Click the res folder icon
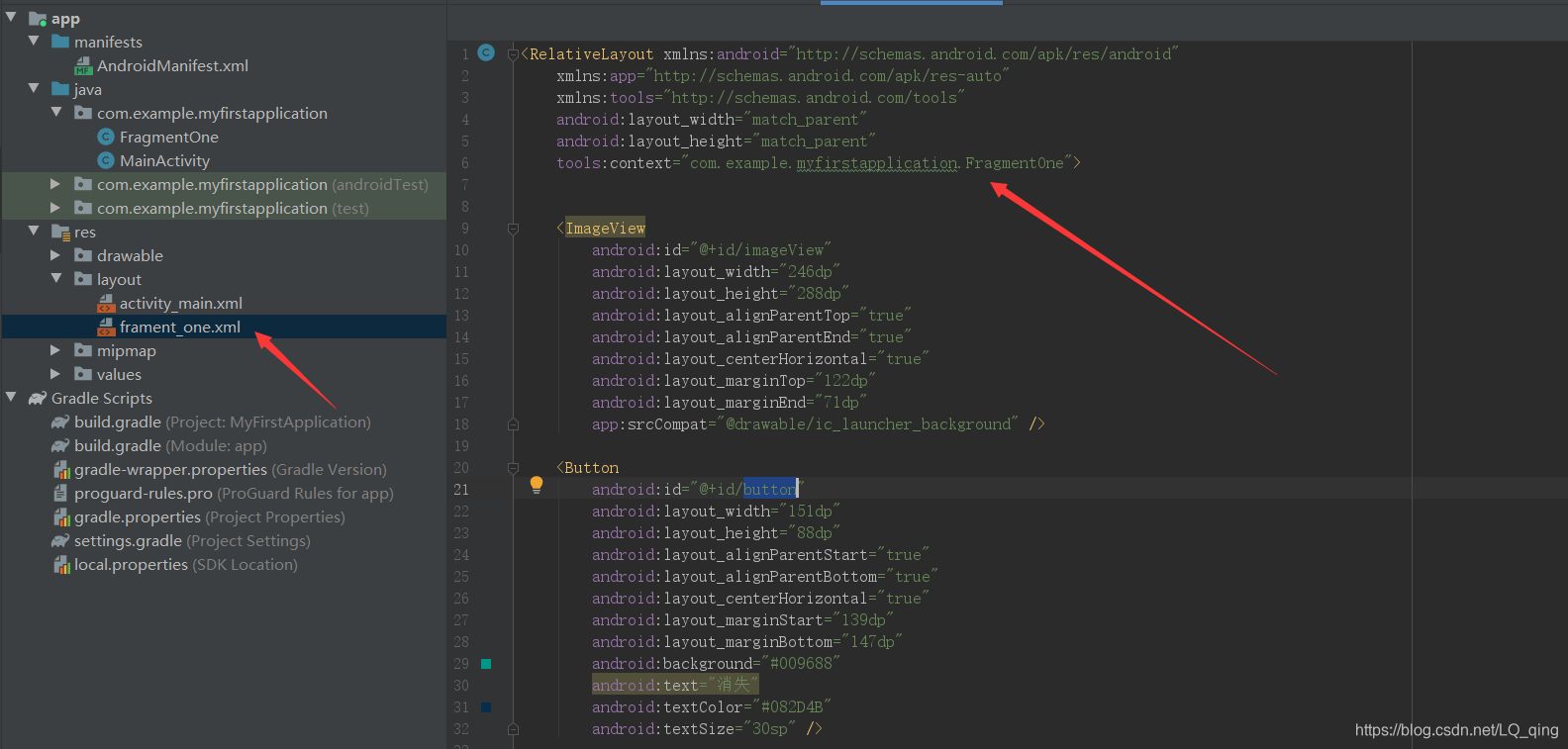 pos(60,232)
